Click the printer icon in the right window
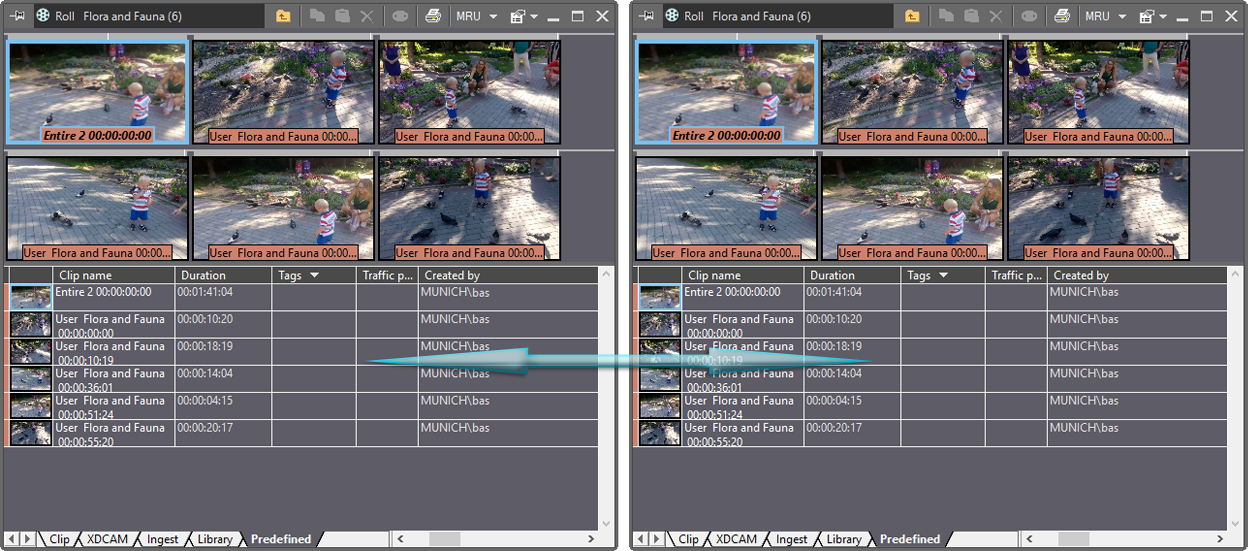1260x551 pixels. [x=1062, y=16]
